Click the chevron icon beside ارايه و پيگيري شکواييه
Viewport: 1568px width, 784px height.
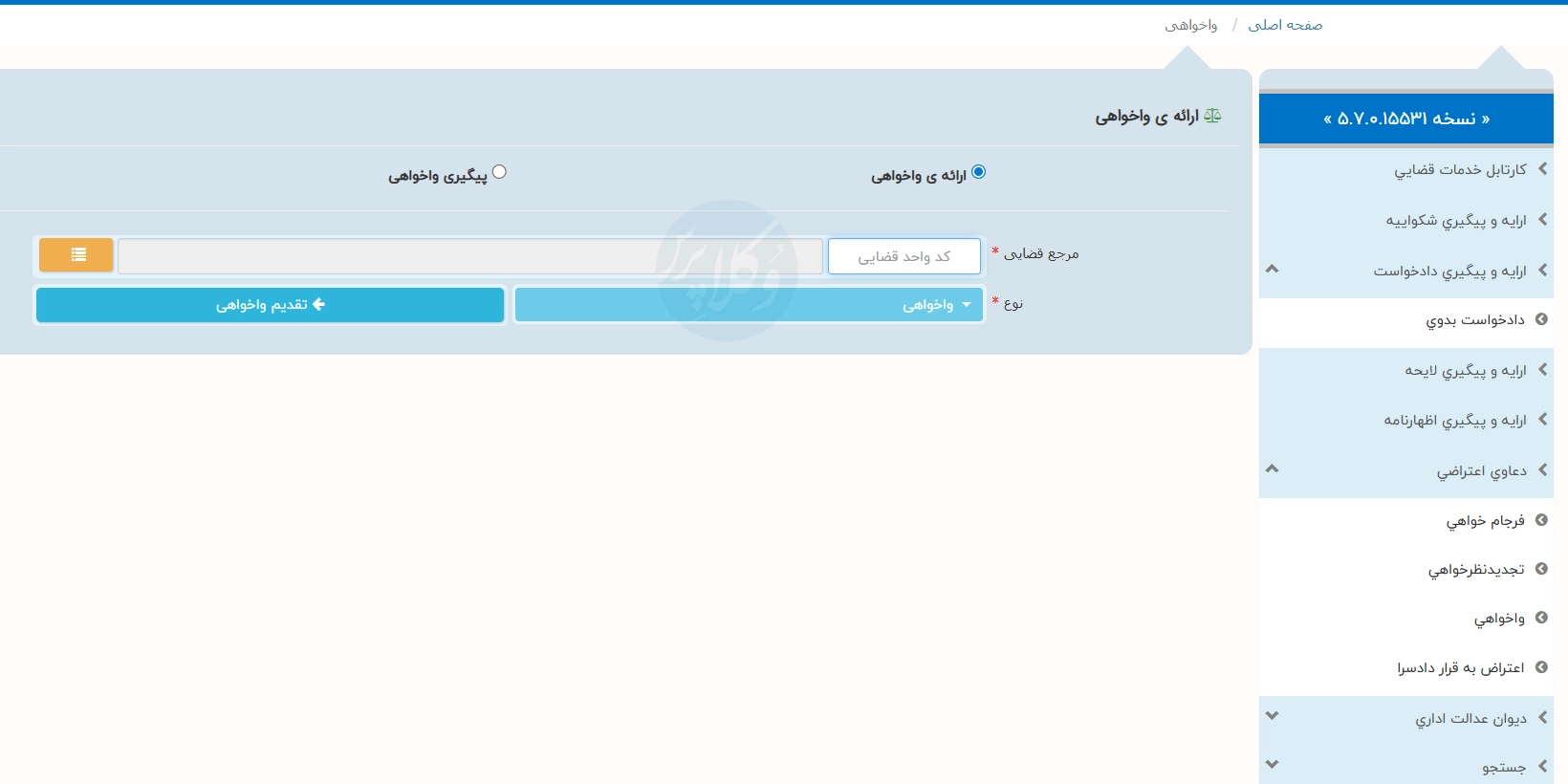click(1542, 219)
